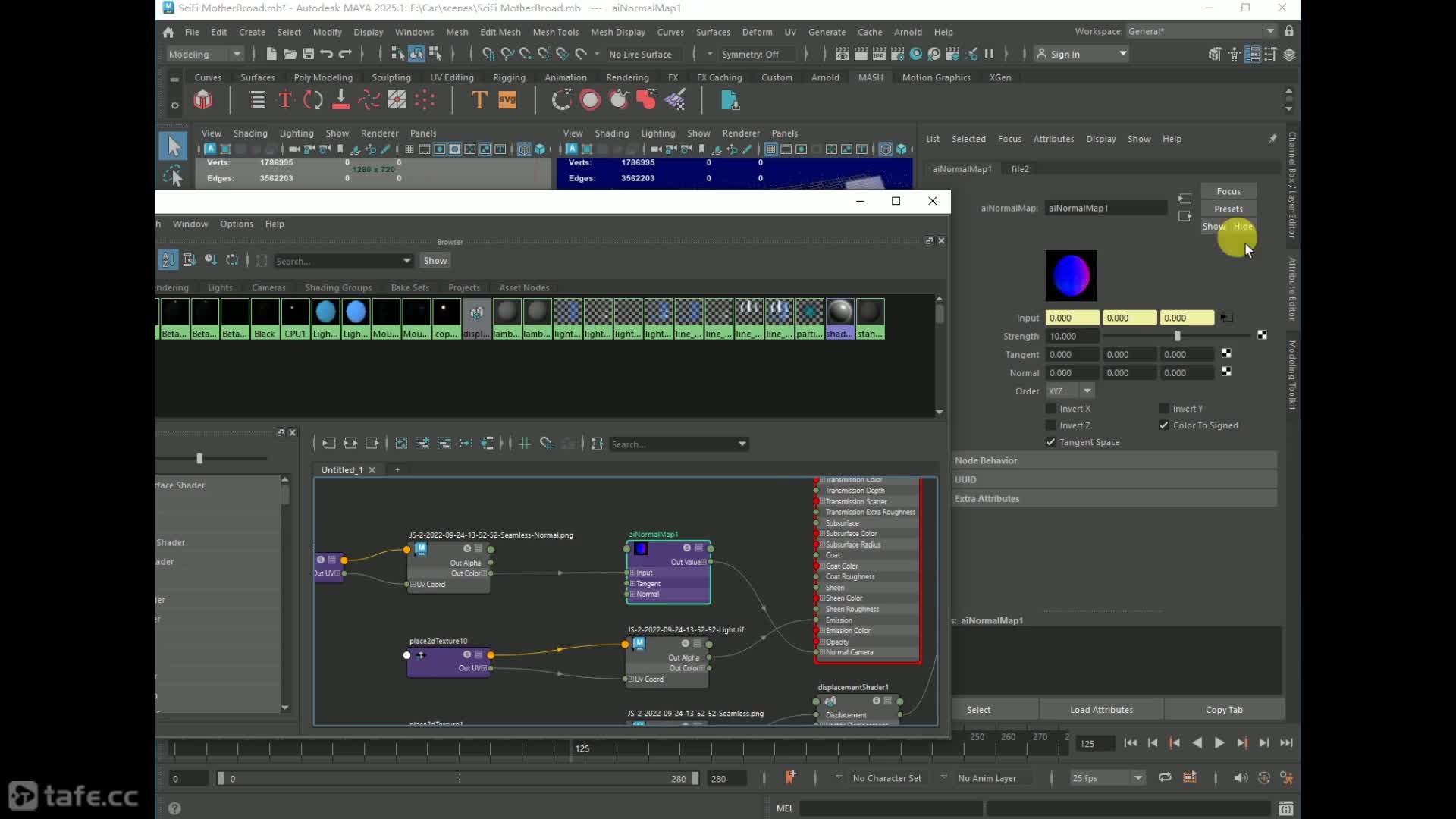Enable the Invert X checkbox
The width and height of the screenshot is (1456, 819).
[x=1051, y=409]
